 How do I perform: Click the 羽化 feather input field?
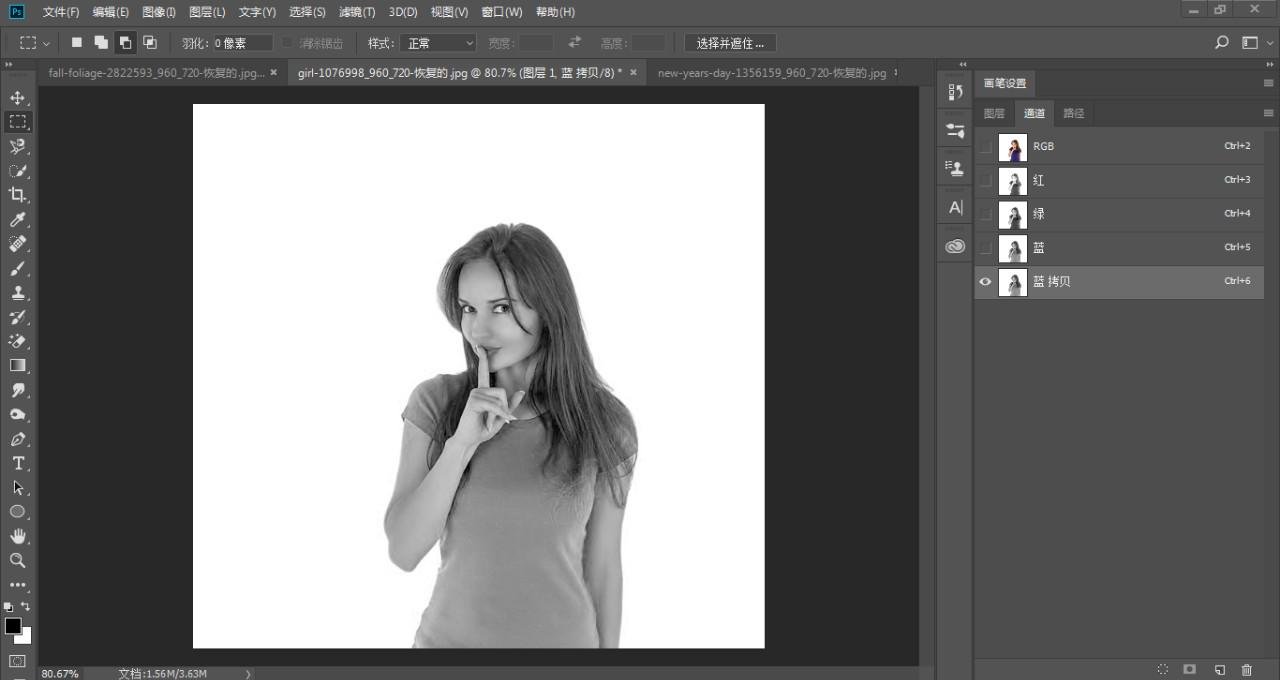243,43
